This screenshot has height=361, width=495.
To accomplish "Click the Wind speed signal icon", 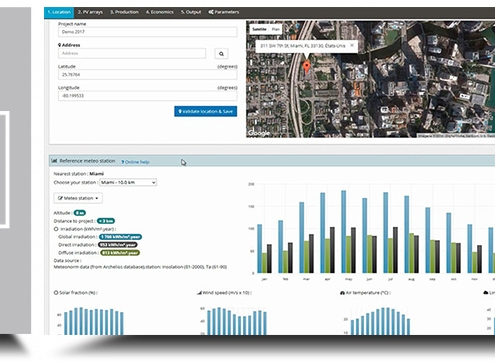I will coord(199,293).
